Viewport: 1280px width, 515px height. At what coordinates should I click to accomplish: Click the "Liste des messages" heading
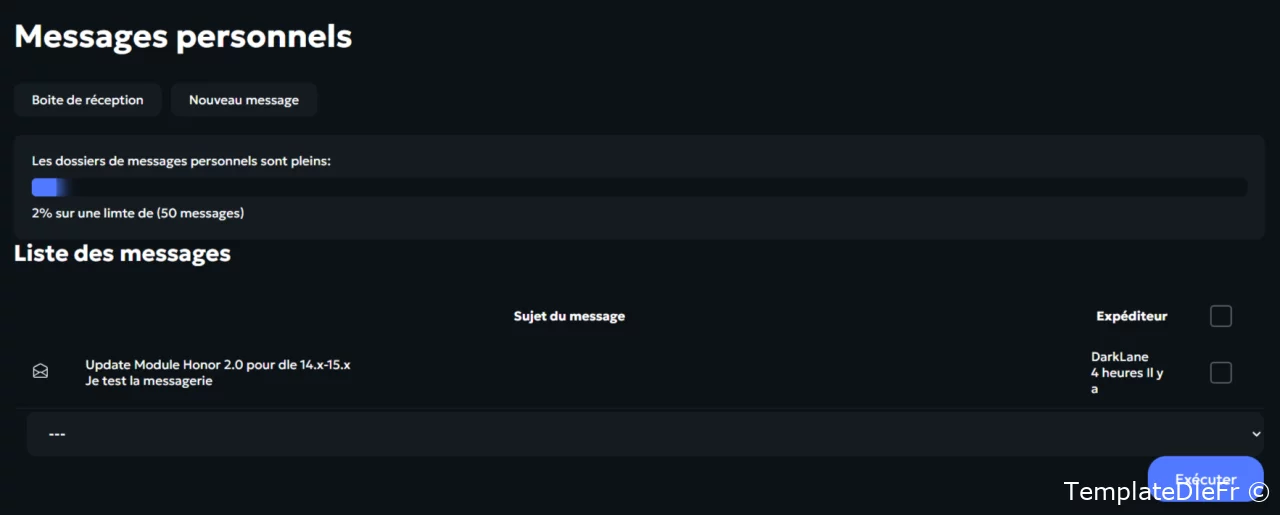point(122,254)
